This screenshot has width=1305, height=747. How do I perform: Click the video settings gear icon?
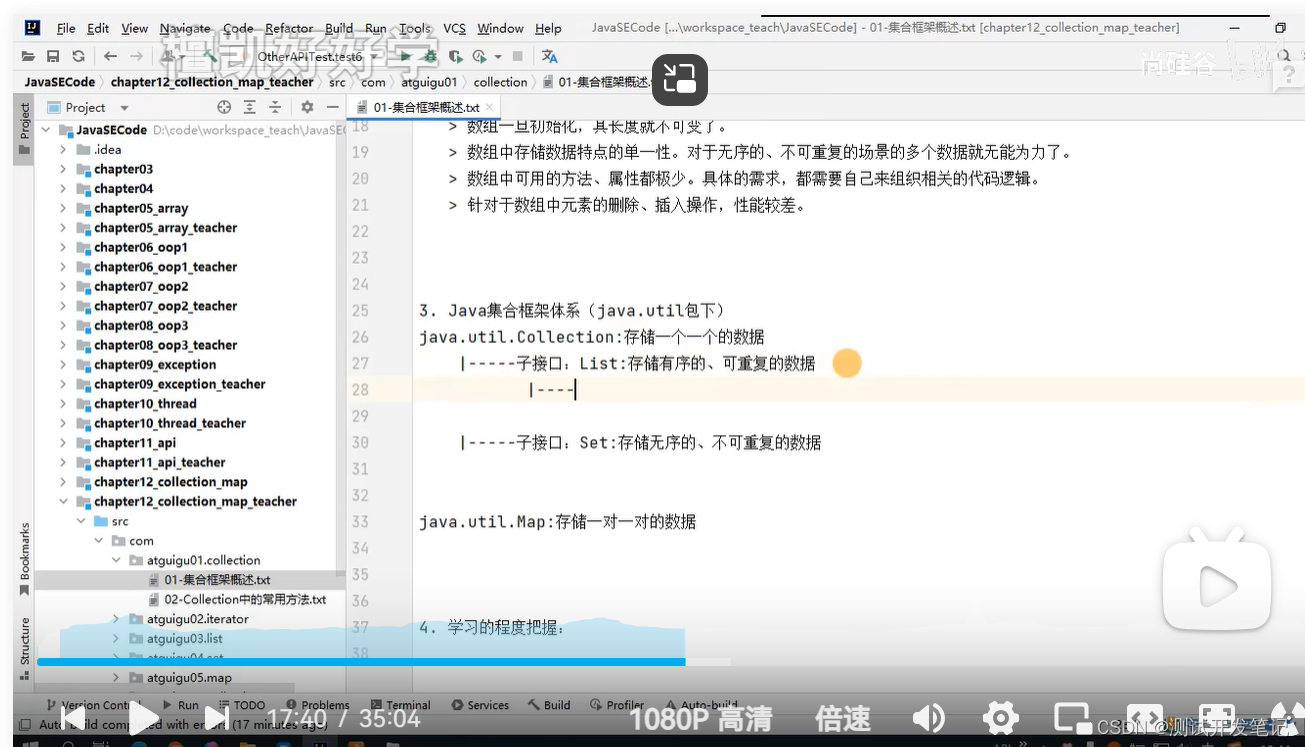pyautogui.click(x=1000, y=718)
